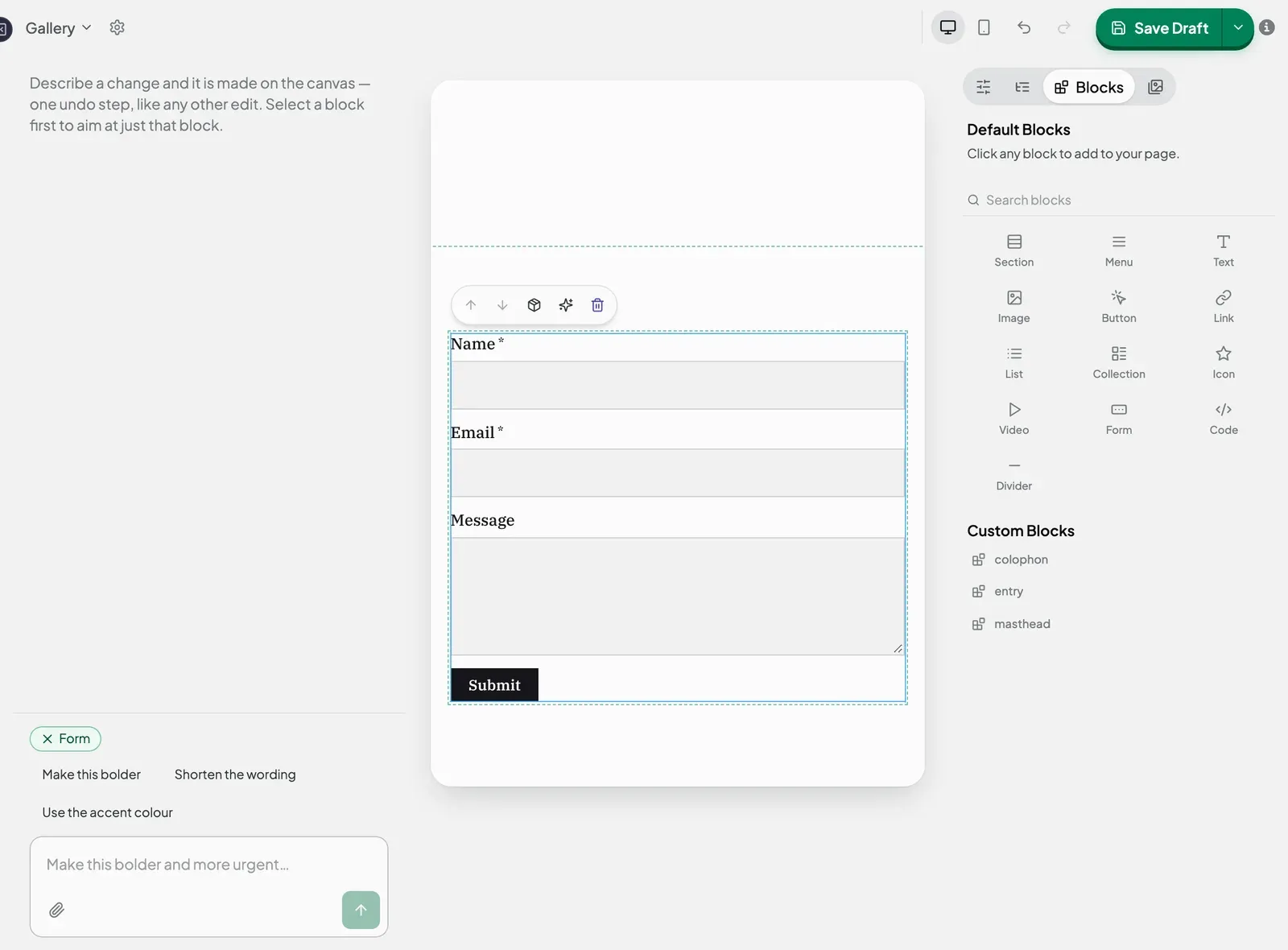1288x950 pixels.
Task: Move the selected form block up
Action: tap(471, 305)
